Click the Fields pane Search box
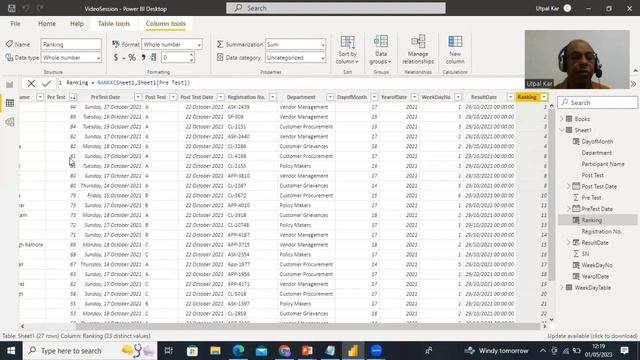 [598, 102]
